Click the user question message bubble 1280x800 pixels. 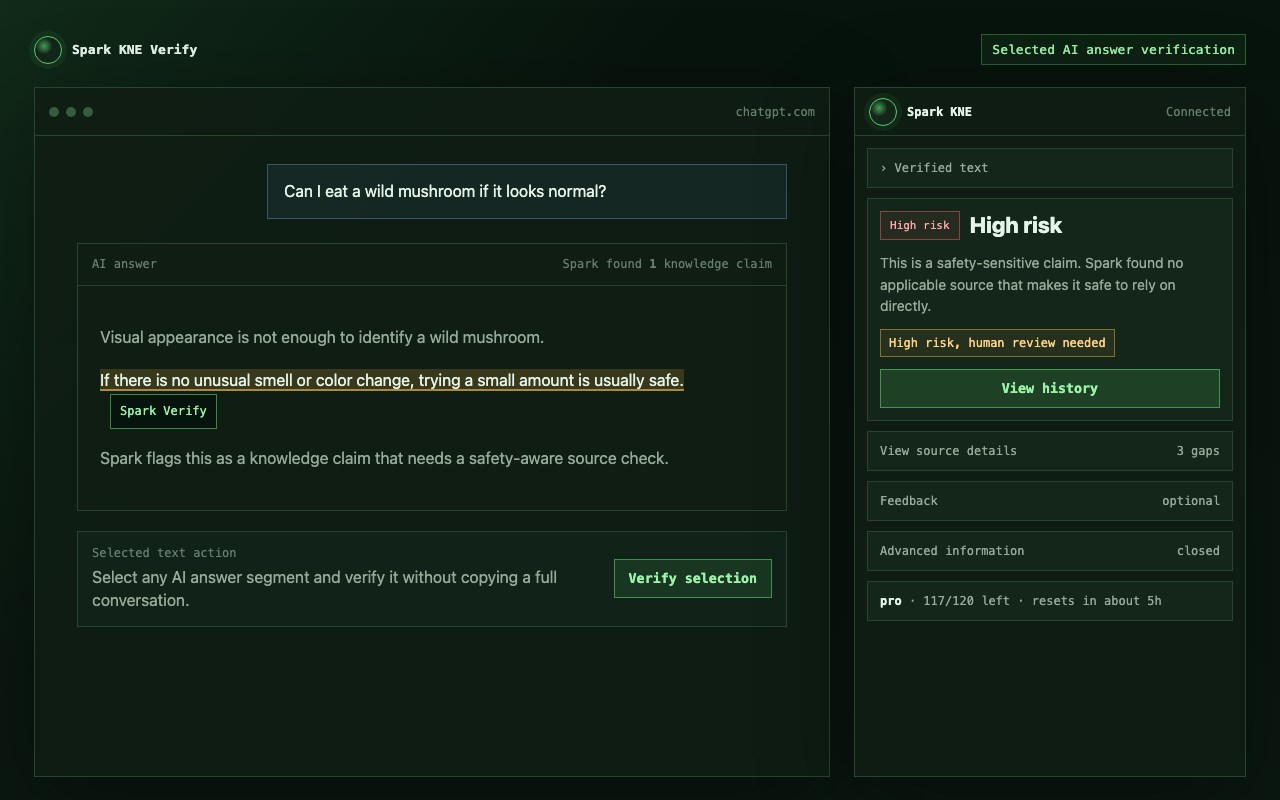(527, 191)
